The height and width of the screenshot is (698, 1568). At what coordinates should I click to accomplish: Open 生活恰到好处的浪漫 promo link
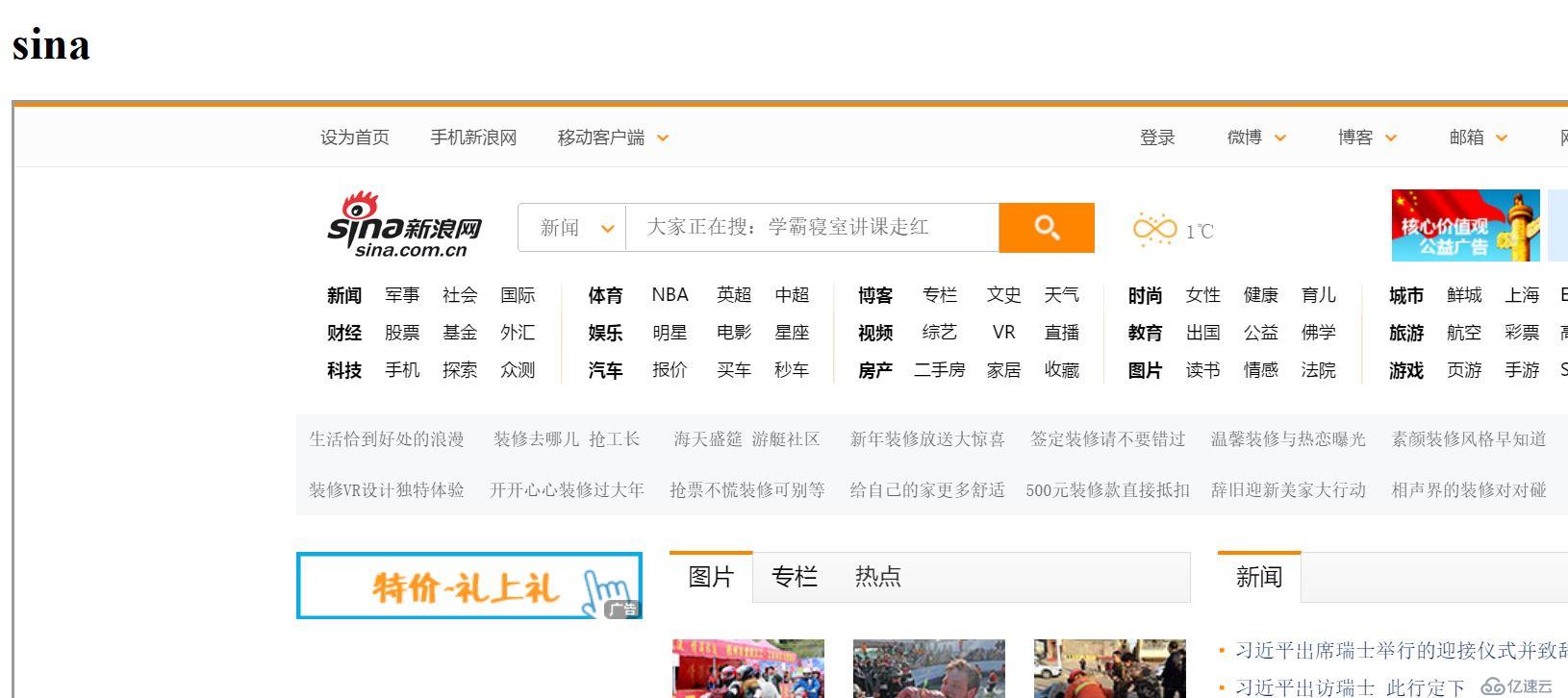coord(387,439)
